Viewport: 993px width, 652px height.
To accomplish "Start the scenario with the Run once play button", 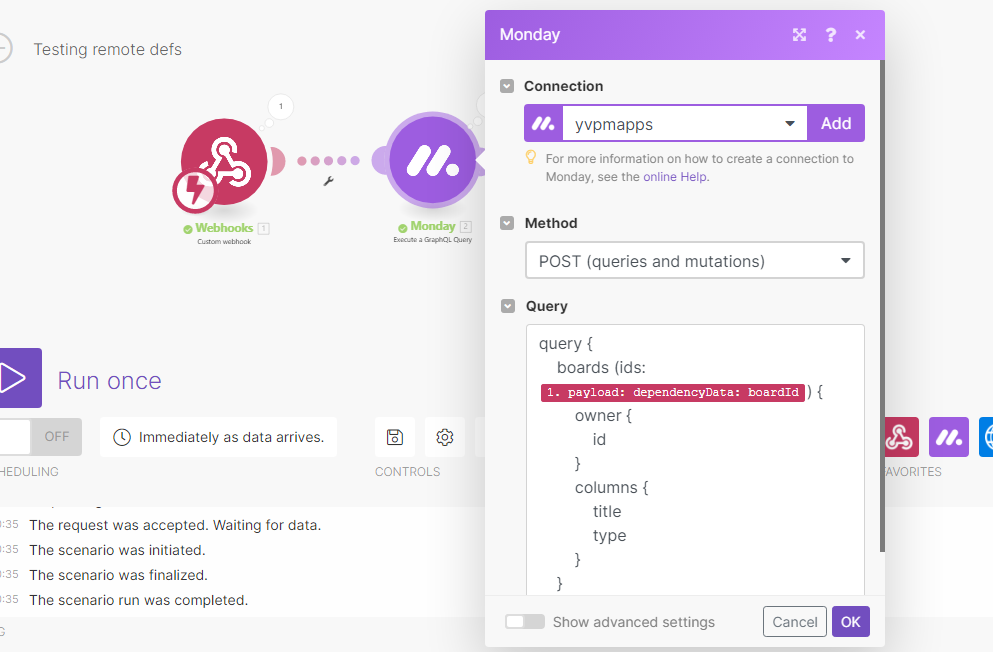I will tap(19, 378).
